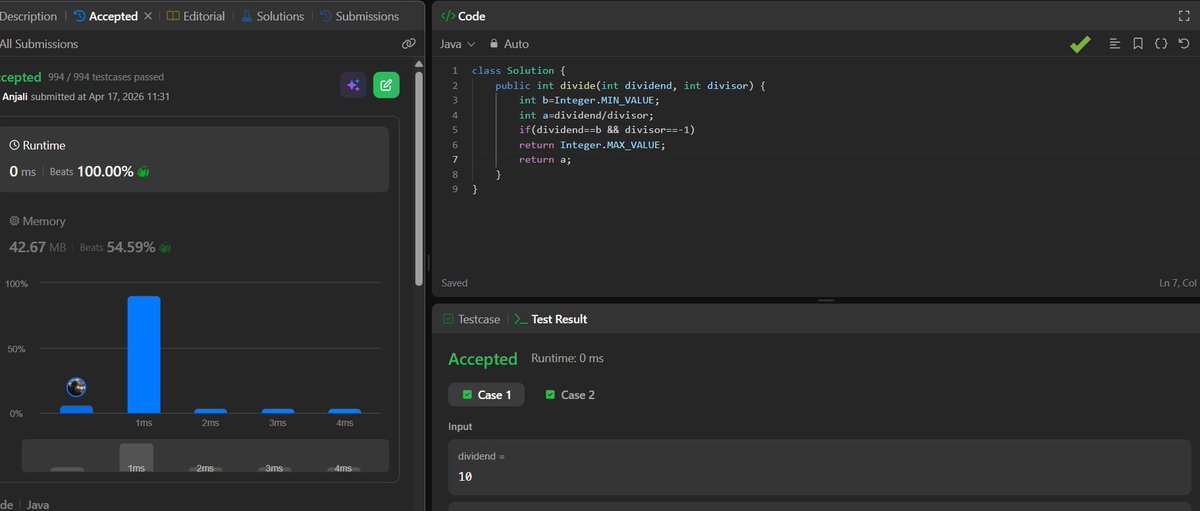Click the green write-note edit button
The image size is (1200, 511).
coord(386,85)
